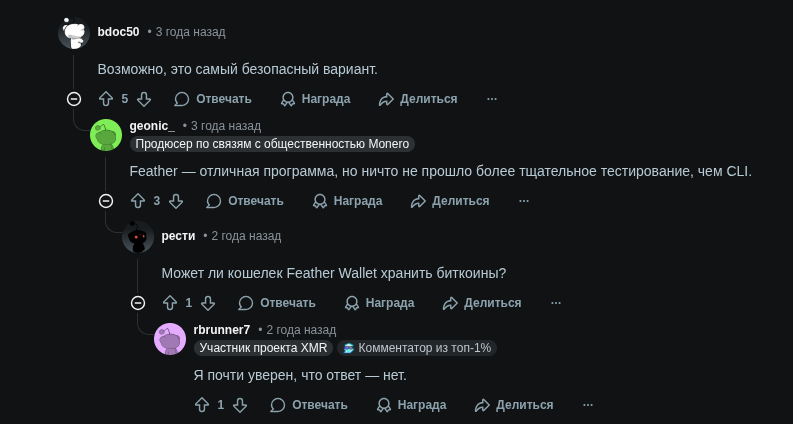Open rbrunner7 user profile link

click(222, 329)
